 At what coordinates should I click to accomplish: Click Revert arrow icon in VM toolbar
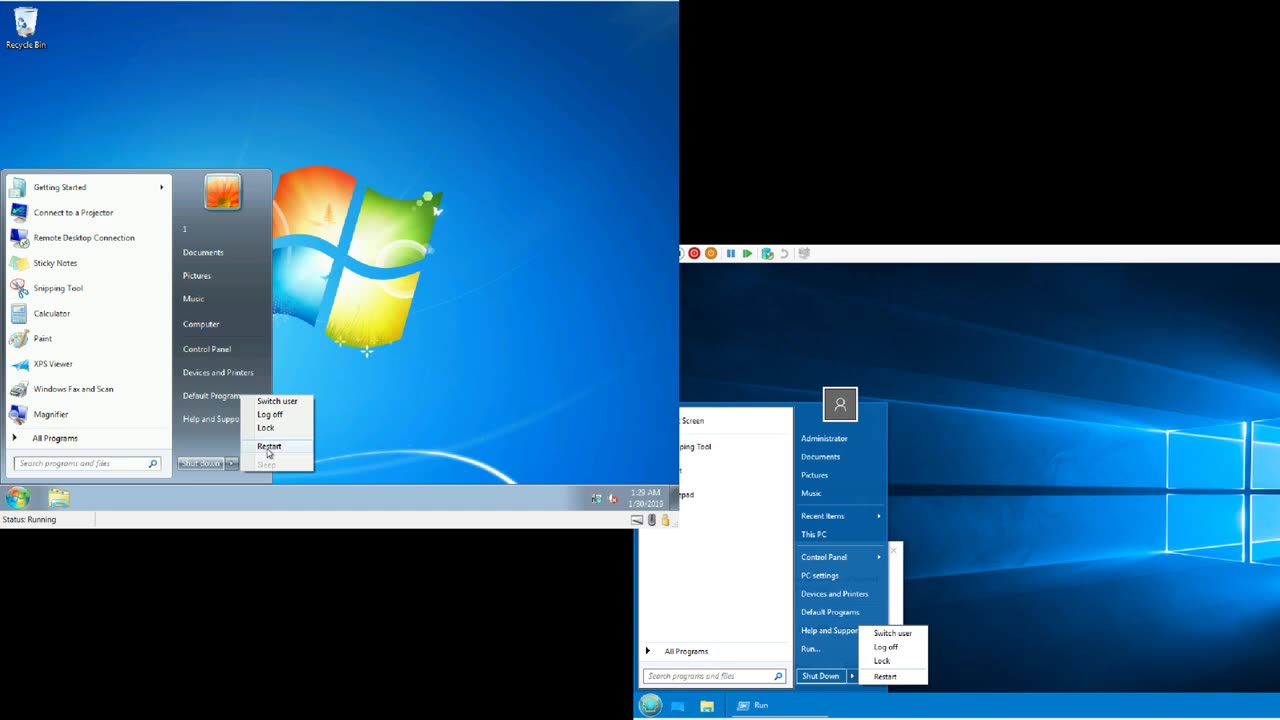click(x=784, y=254)
